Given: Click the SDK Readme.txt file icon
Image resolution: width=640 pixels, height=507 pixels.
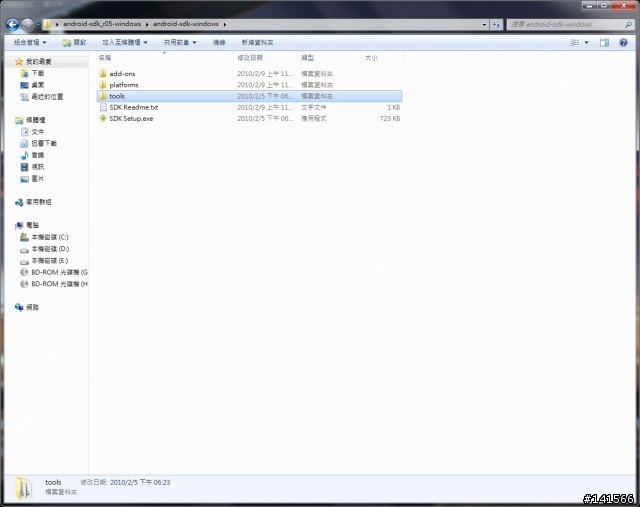Looking at the screenshot, I should coord(103,107).
